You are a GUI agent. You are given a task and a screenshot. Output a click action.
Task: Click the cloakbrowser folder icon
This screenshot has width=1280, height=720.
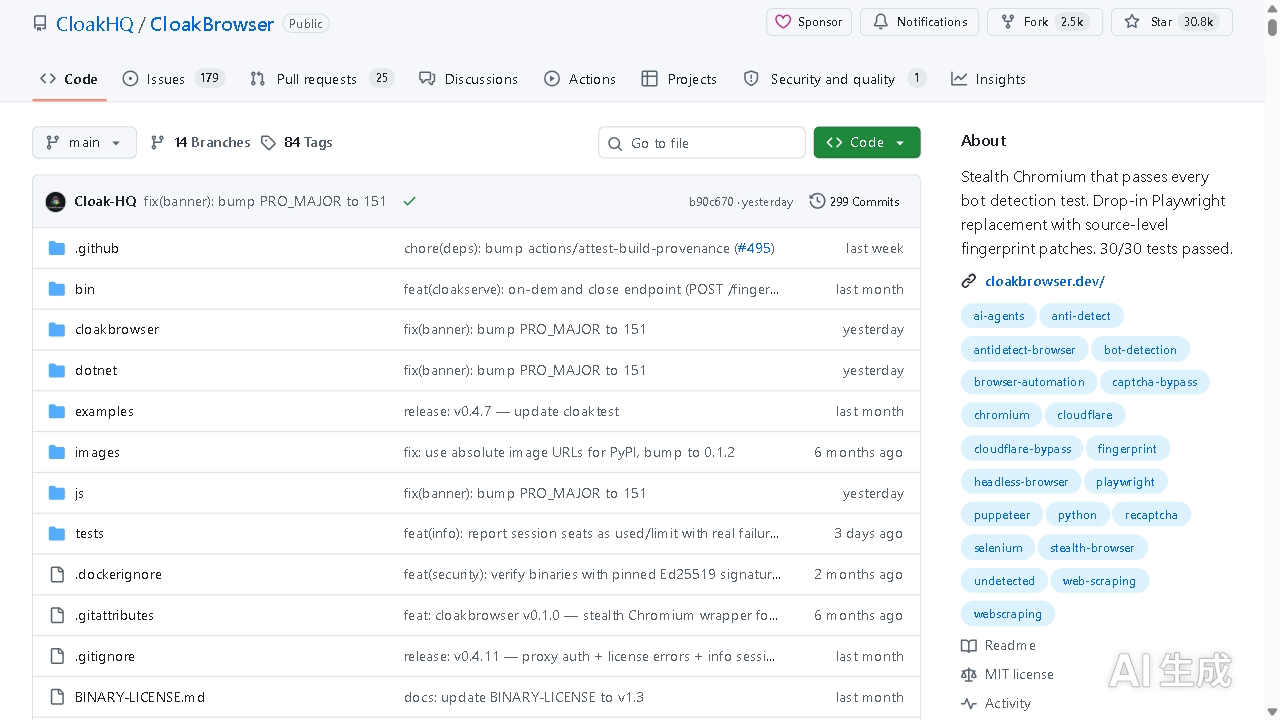(x=57, y=329)
